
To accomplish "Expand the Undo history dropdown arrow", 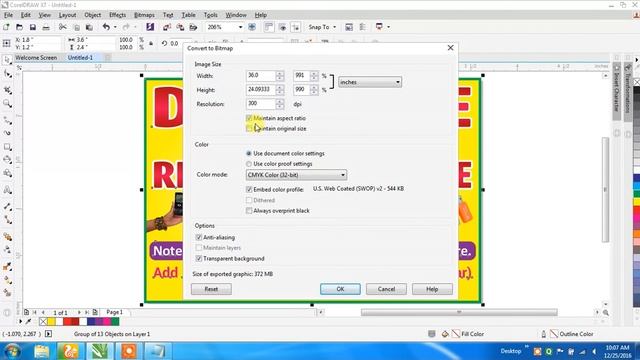I will coord(115,27).
